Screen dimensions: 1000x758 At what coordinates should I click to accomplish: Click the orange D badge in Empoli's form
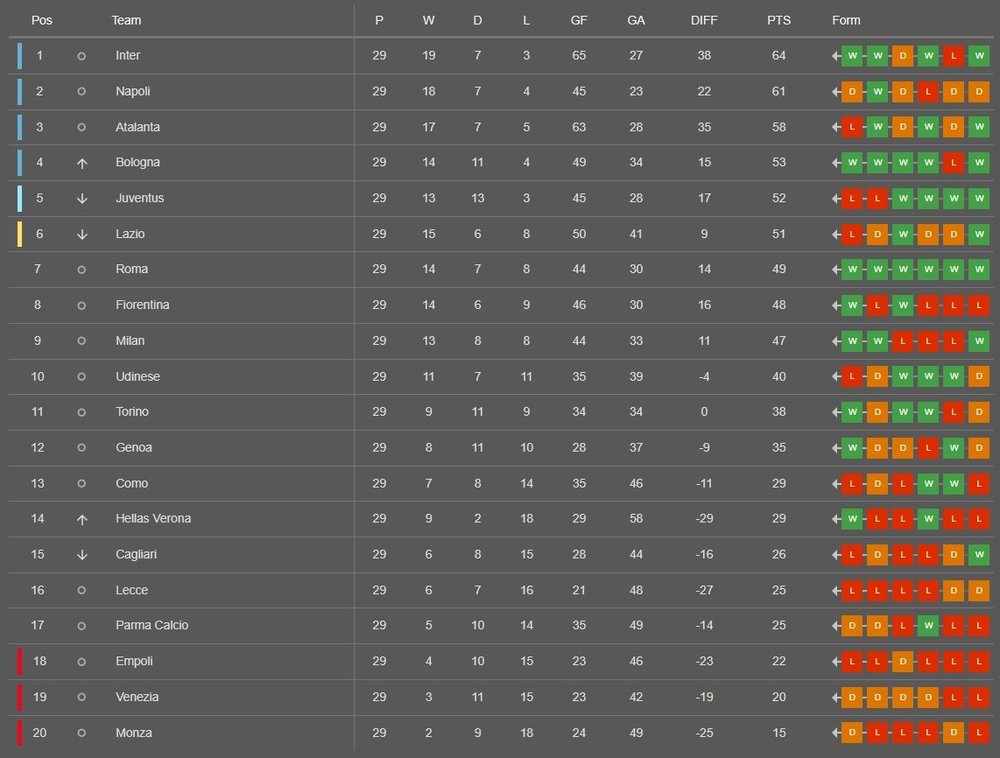click(x=903, y=662)
